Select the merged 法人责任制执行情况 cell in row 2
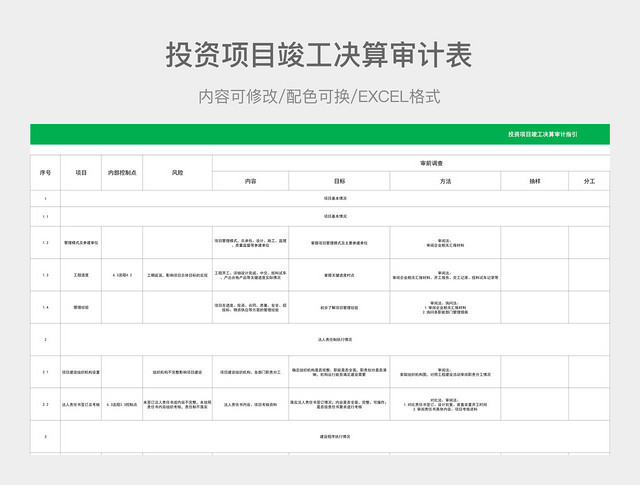 tap(335, 339)
